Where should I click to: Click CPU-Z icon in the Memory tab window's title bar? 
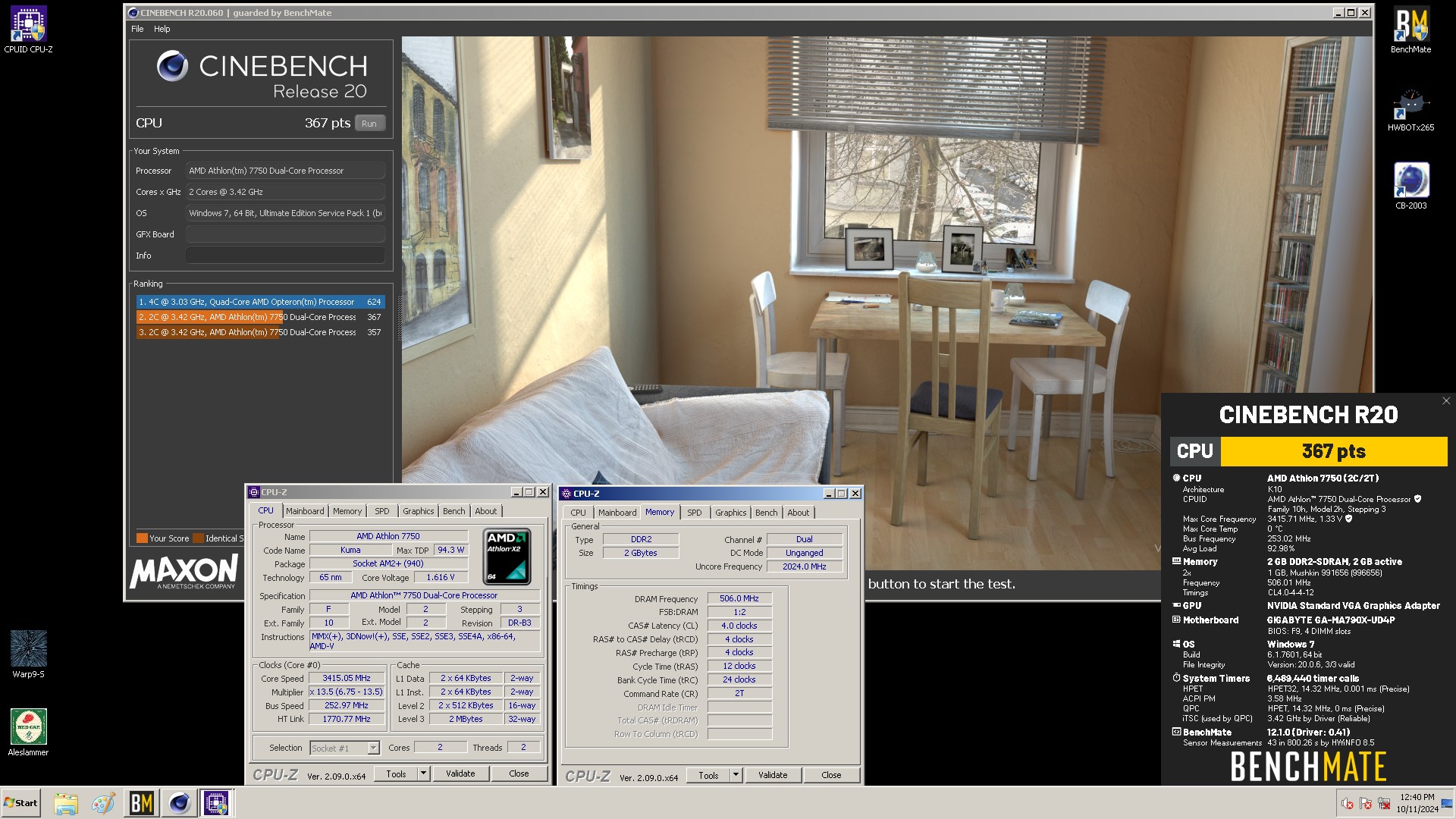566,494
